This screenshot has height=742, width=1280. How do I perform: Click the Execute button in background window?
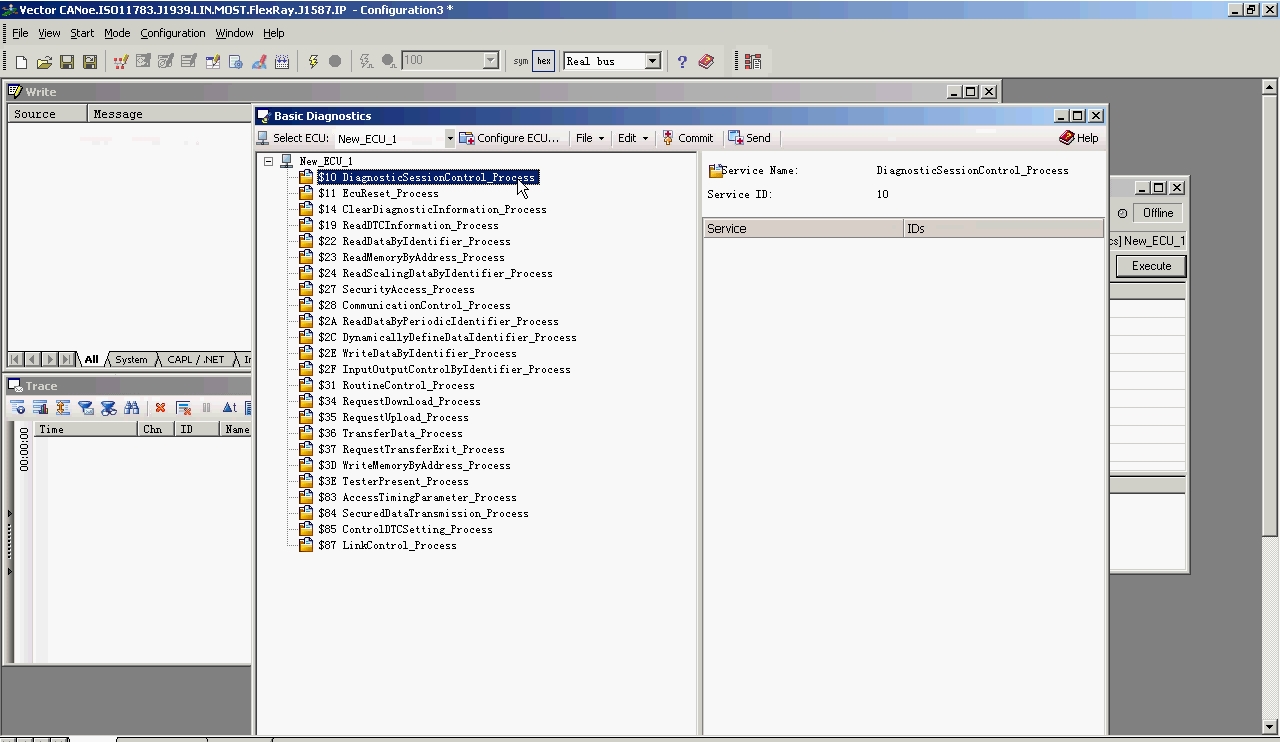pos(1151,266)
